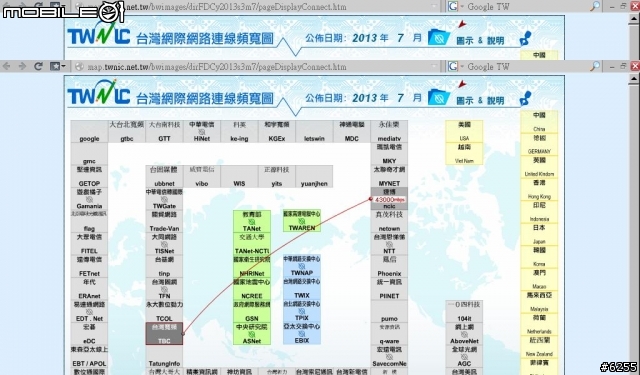Select the TFN cell
The width and height of the screenshot is (640, 375).
(x=164, y=288)
